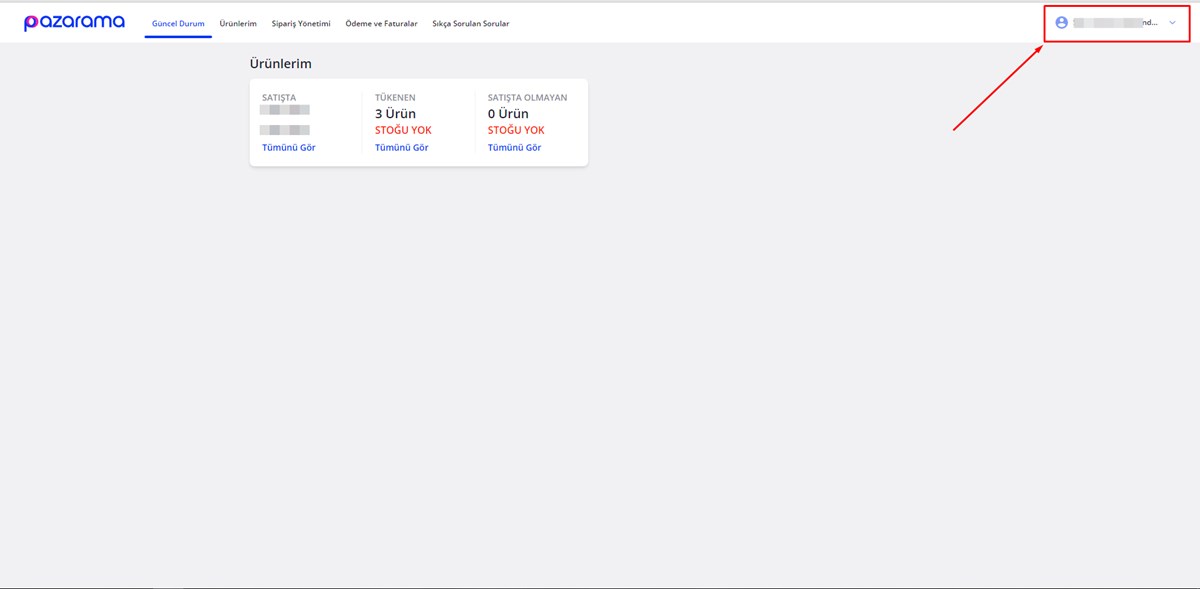Click the "3 Ürün" count text

(x=395, y=114)
